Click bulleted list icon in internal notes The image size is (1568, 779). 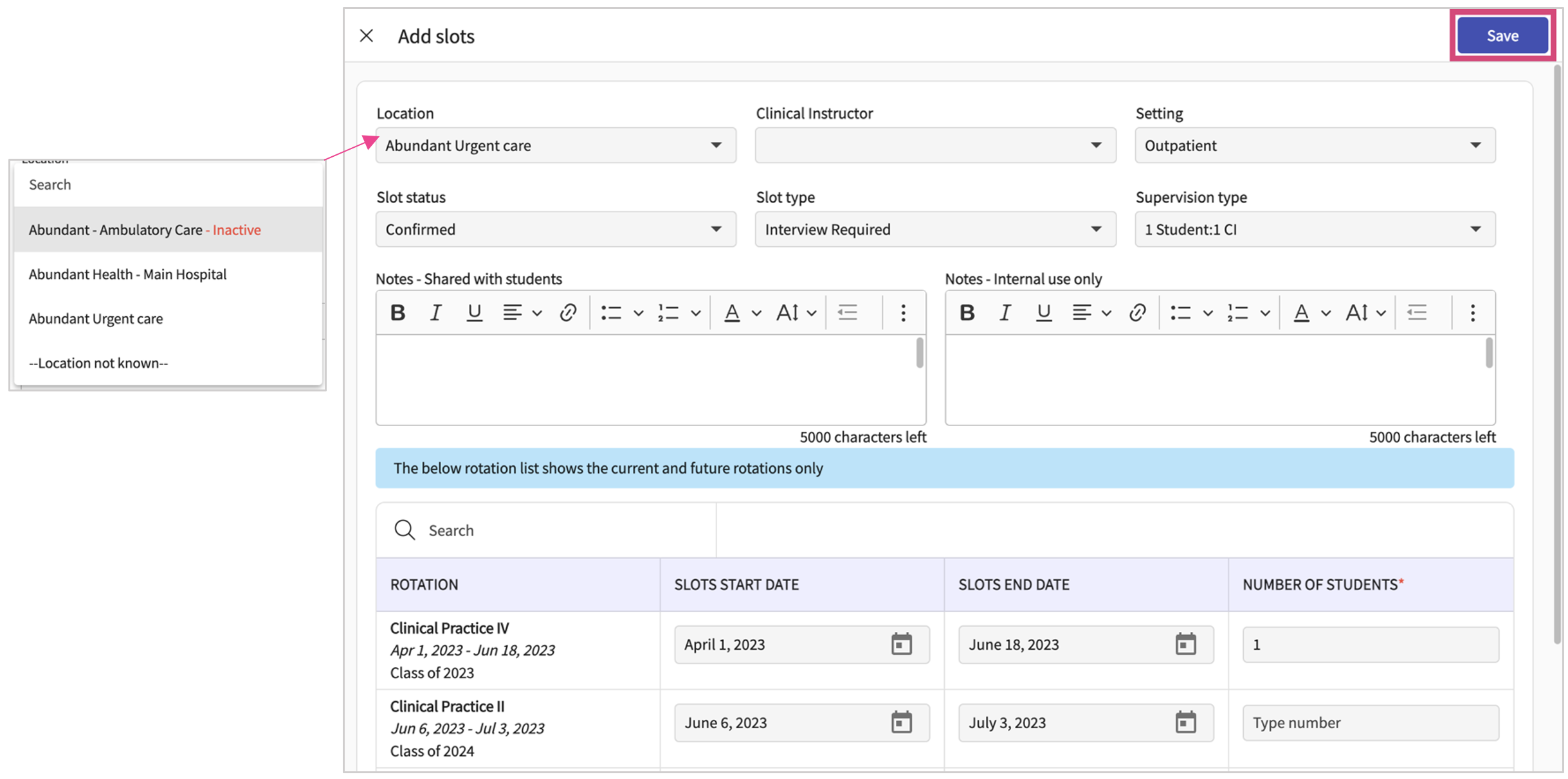pos(1180,313)
